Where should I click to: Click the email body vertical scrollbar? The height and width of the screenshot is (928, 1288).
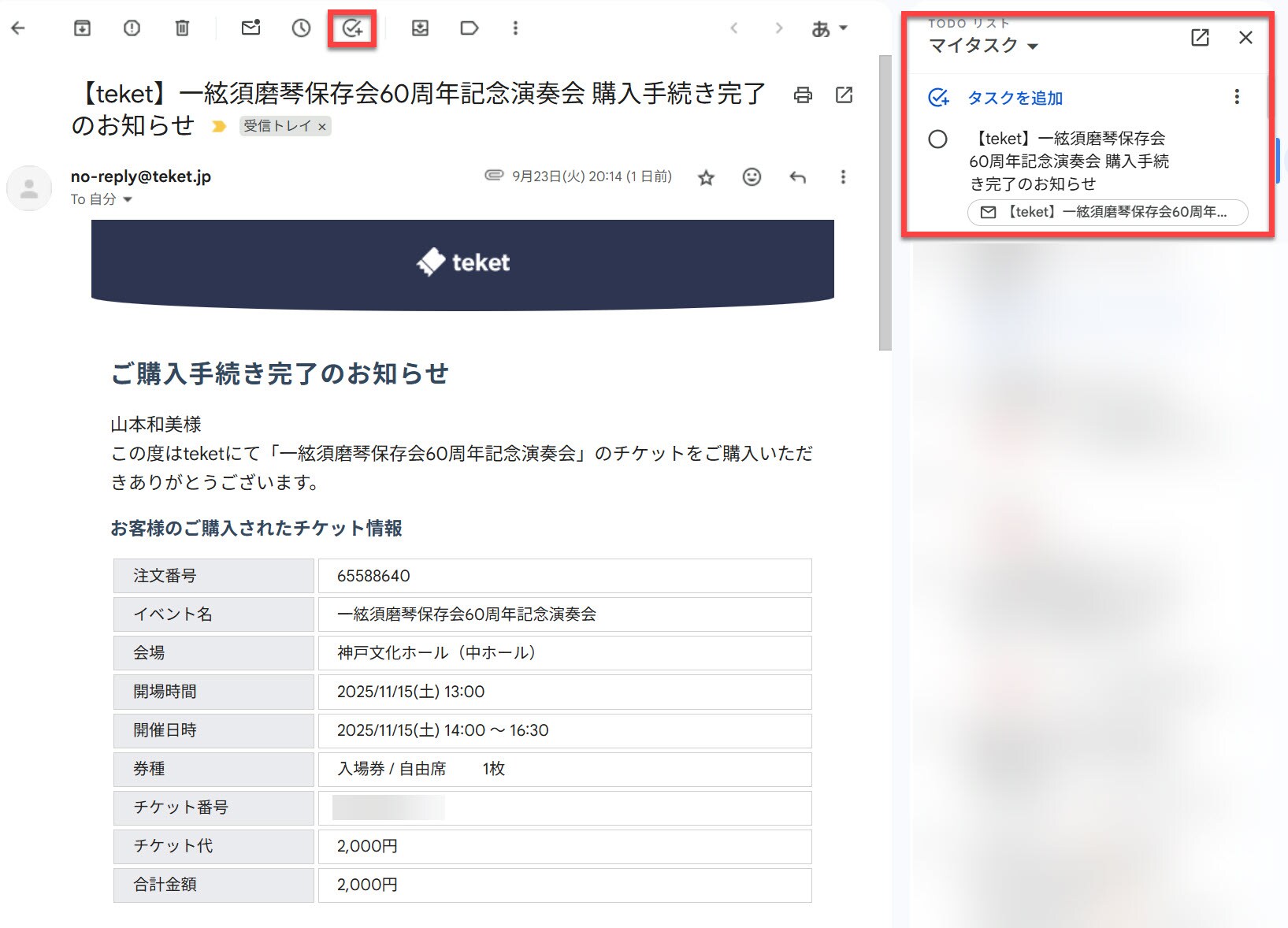click(885, 205)
